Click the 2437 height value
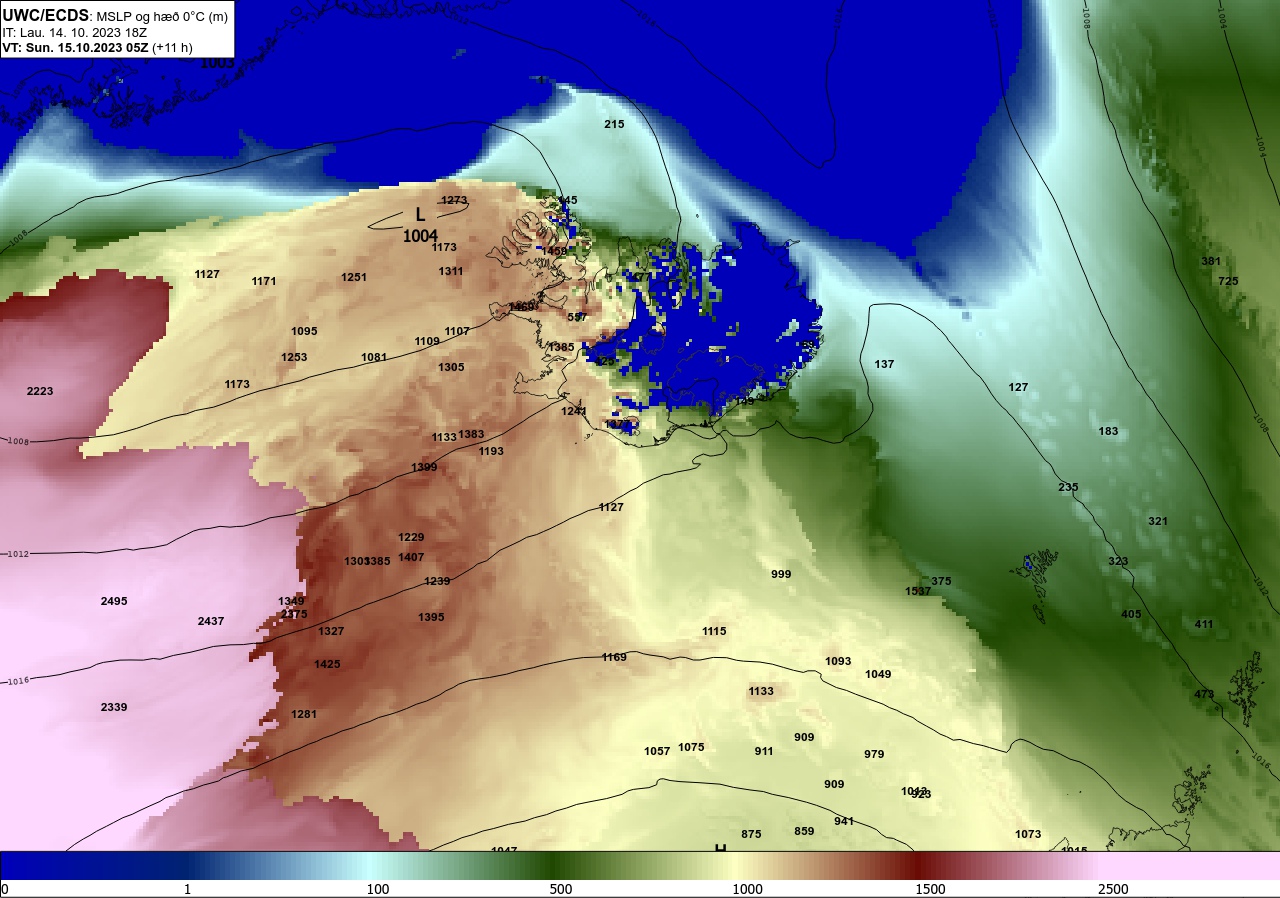Viewport: 1280px width, 898px height. (x=211, y=621)
